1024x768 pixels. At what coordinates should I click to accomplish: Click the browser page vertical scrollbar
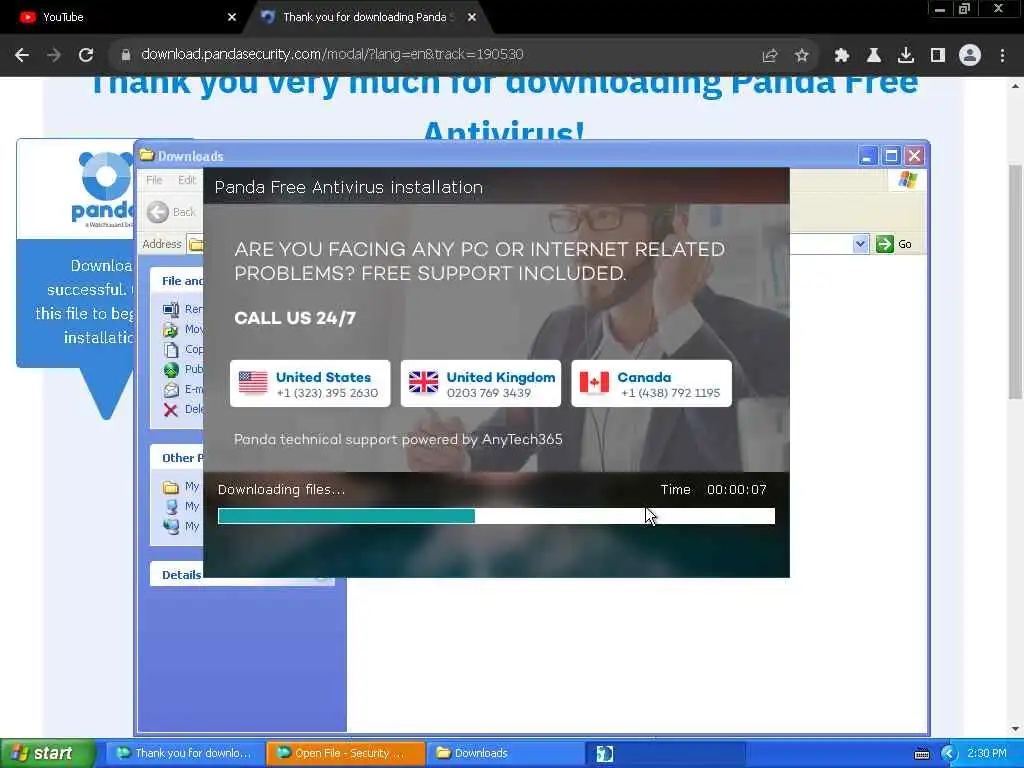(x=1015, y=281)
